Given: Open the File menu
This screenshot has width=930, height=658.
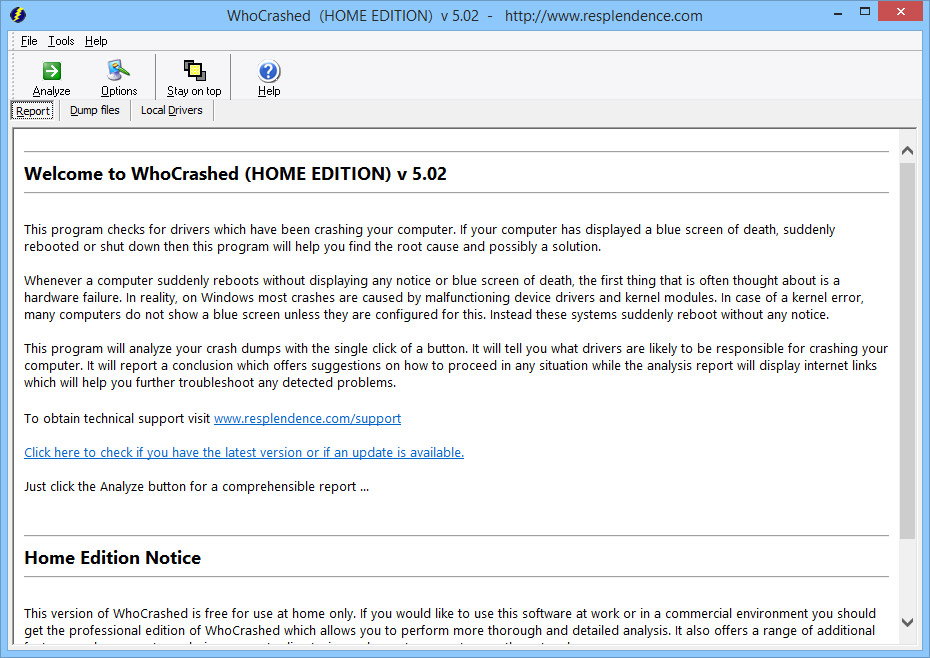Looking at the screenshot, I should [29, 41].
